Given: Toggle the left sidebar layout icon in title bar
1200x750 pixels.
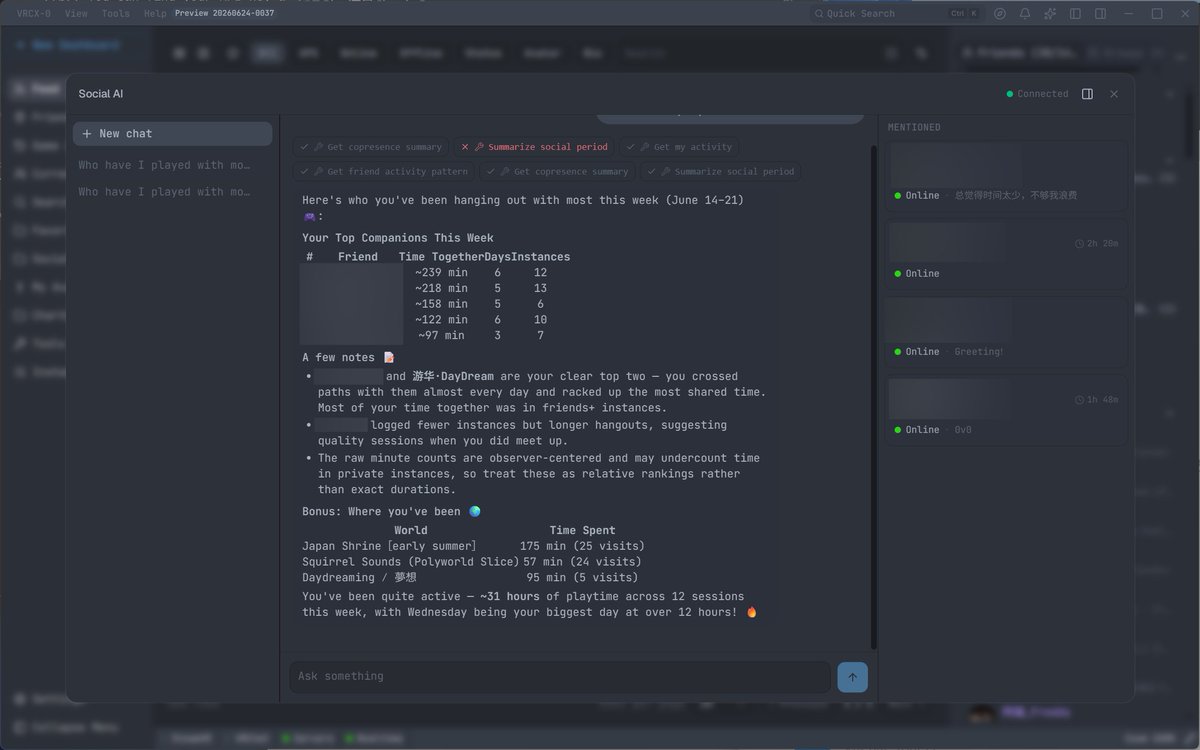Looking at the screenshot, I should click(1075, 14).
